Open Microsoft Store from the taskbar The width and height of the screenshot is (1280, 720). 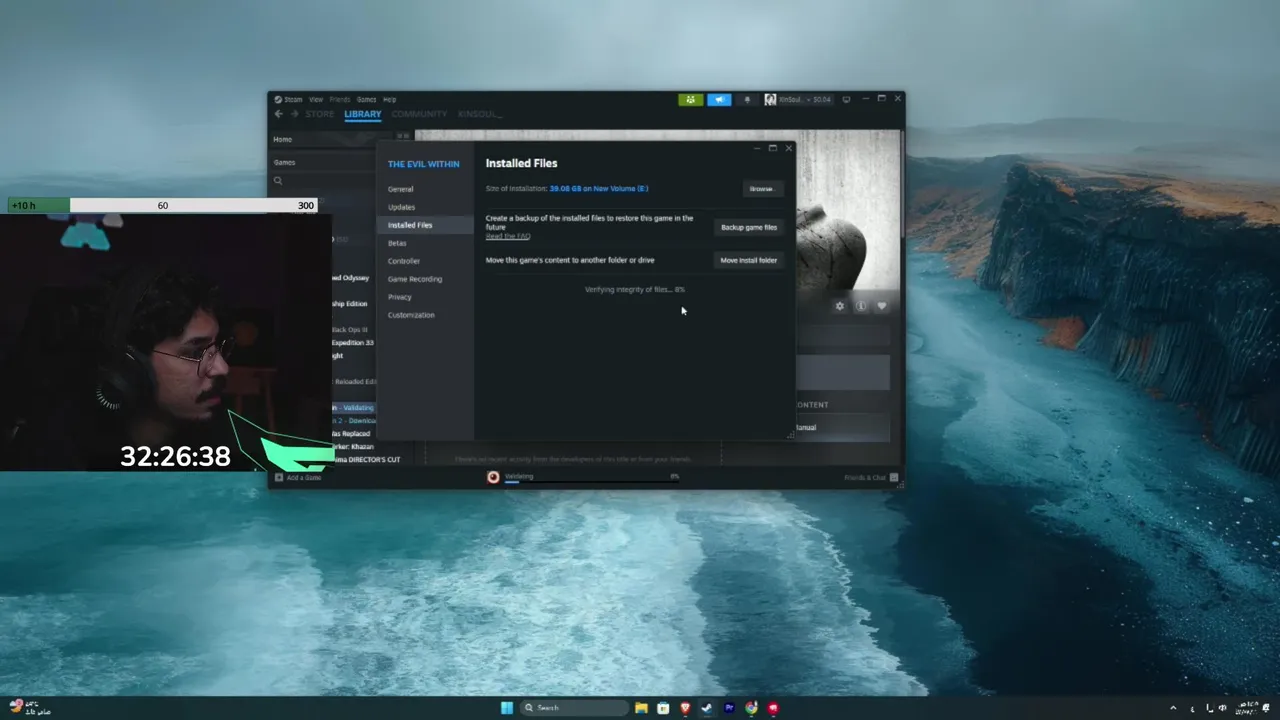click(663, 708)
